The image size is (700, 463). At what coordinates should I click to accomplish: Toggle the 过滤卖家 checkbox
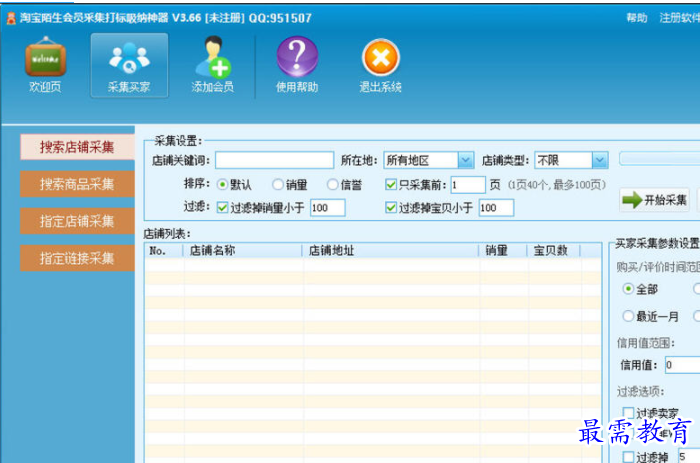tap(628, 413)
